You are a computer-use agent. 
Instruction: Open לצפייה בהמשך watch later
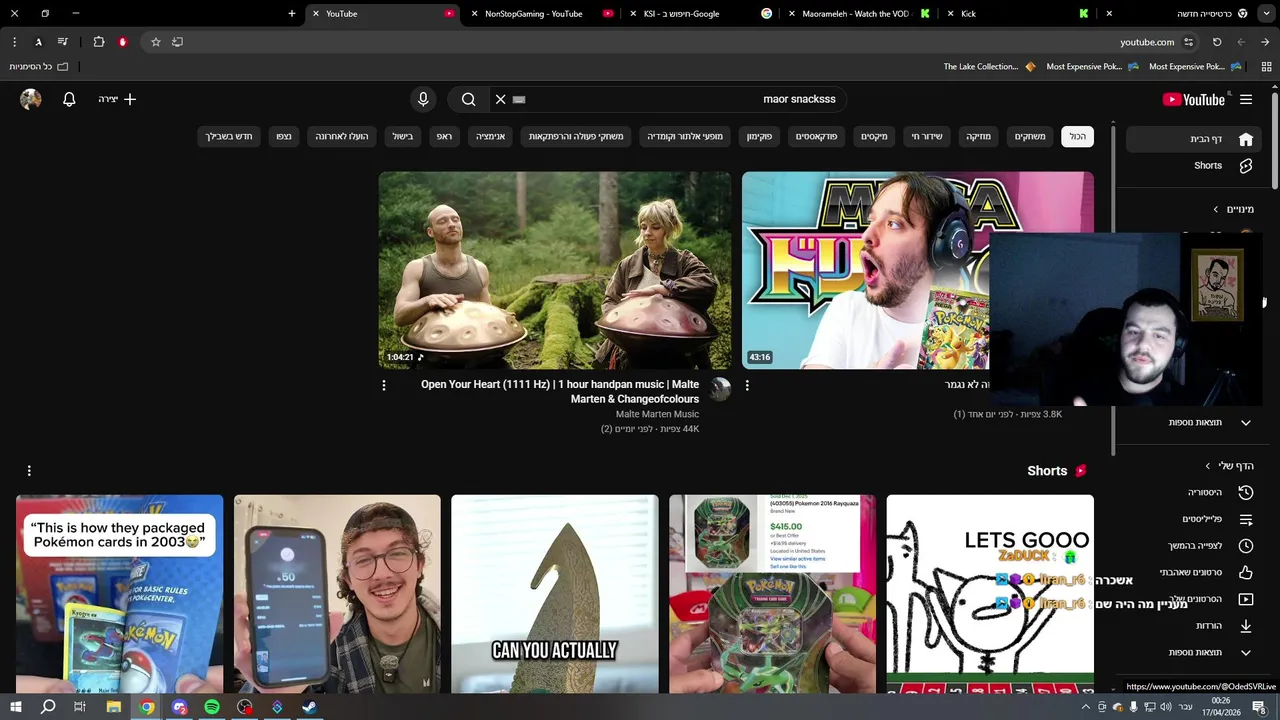(1193, 546)
